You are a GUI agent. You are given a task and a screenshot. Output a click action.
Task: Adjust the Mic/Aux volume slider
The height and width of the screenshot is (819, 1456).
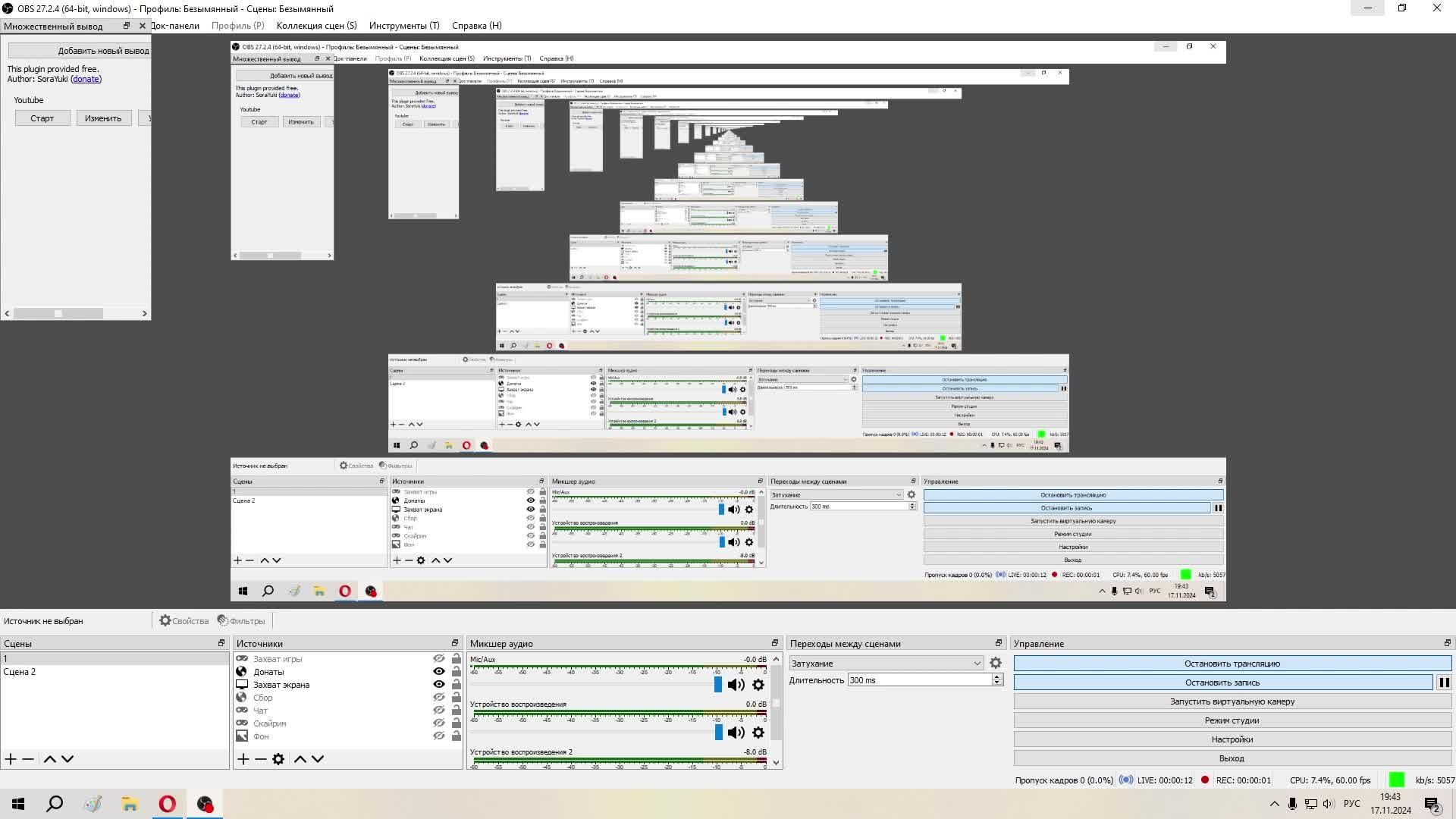click(717, 685)
